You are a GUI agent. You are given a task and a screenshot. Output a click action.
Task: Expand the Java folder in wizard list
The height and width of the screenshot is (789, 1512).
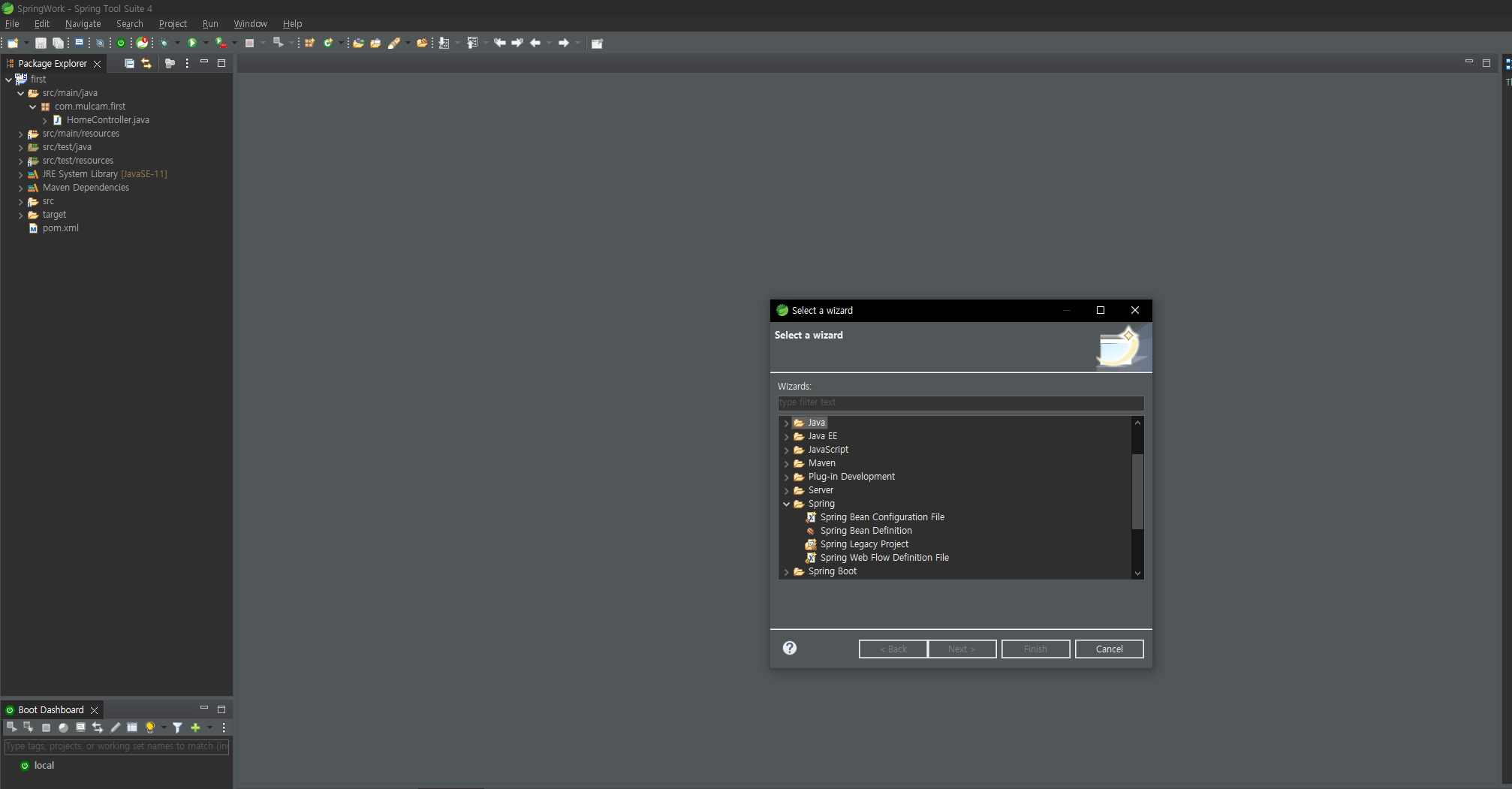click(786, 423)
